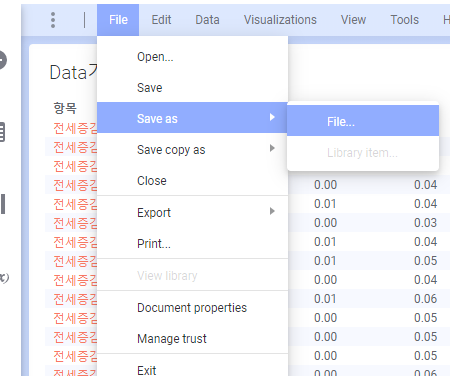Select Export menu entry
The image size is (450, 376).
192,212
